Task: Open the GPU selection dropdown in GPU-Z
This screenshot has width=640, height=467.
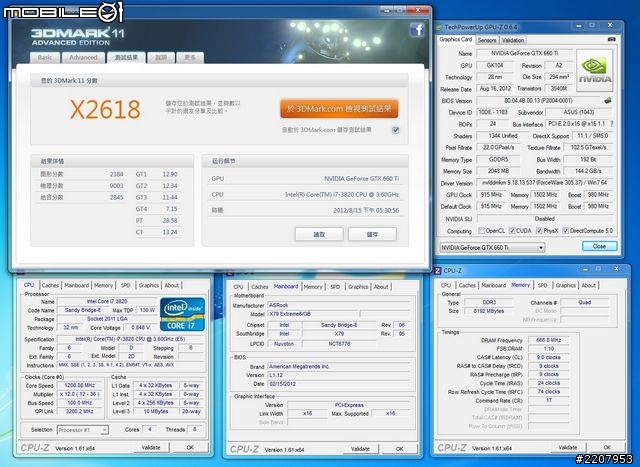Action: click(x=492, y=247)
